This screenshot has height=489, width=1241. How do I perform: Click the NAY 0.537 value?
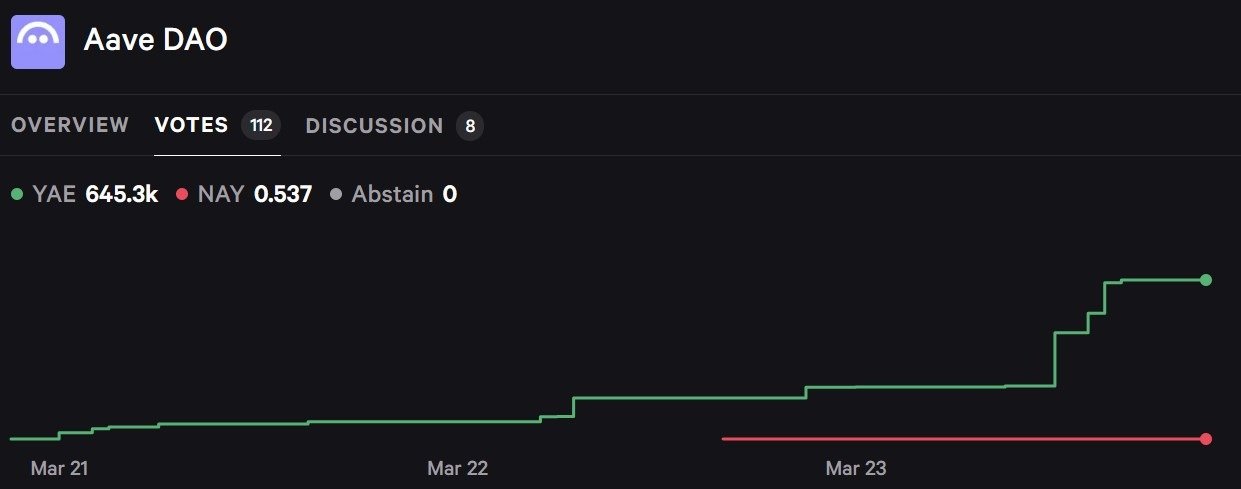pos(283,194)
